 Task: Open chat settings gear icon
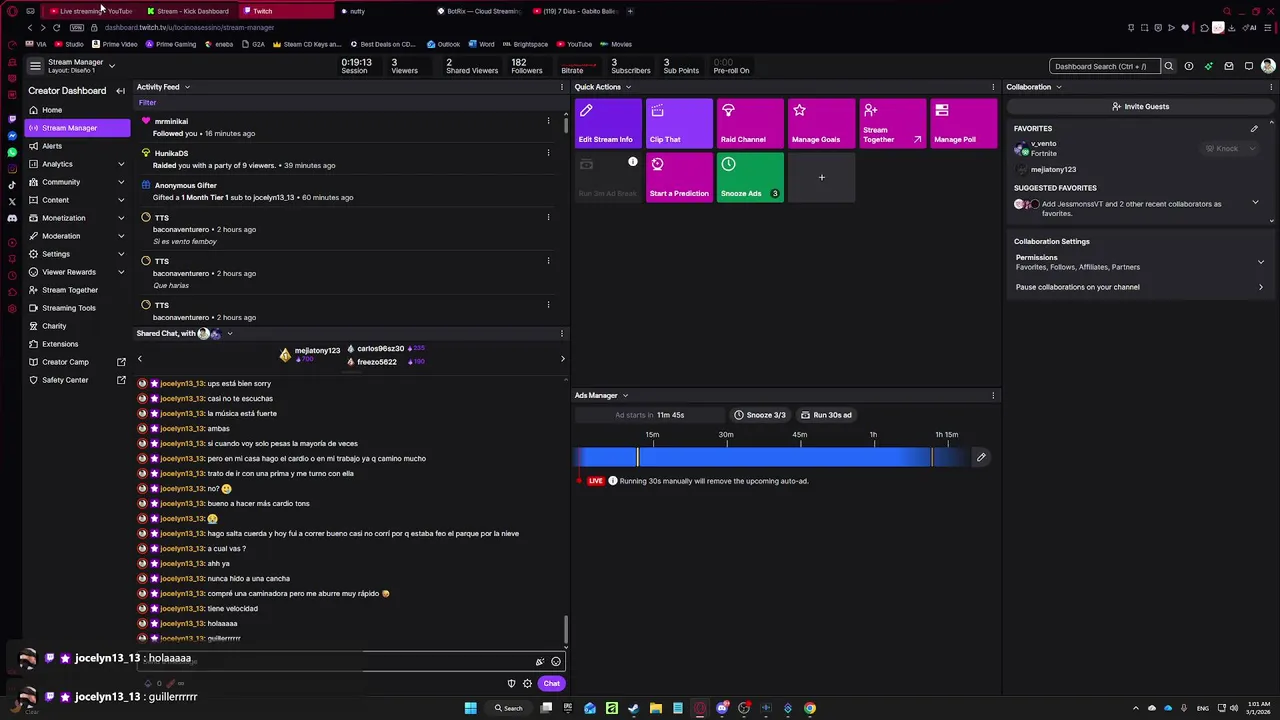[x=527, y=683]
